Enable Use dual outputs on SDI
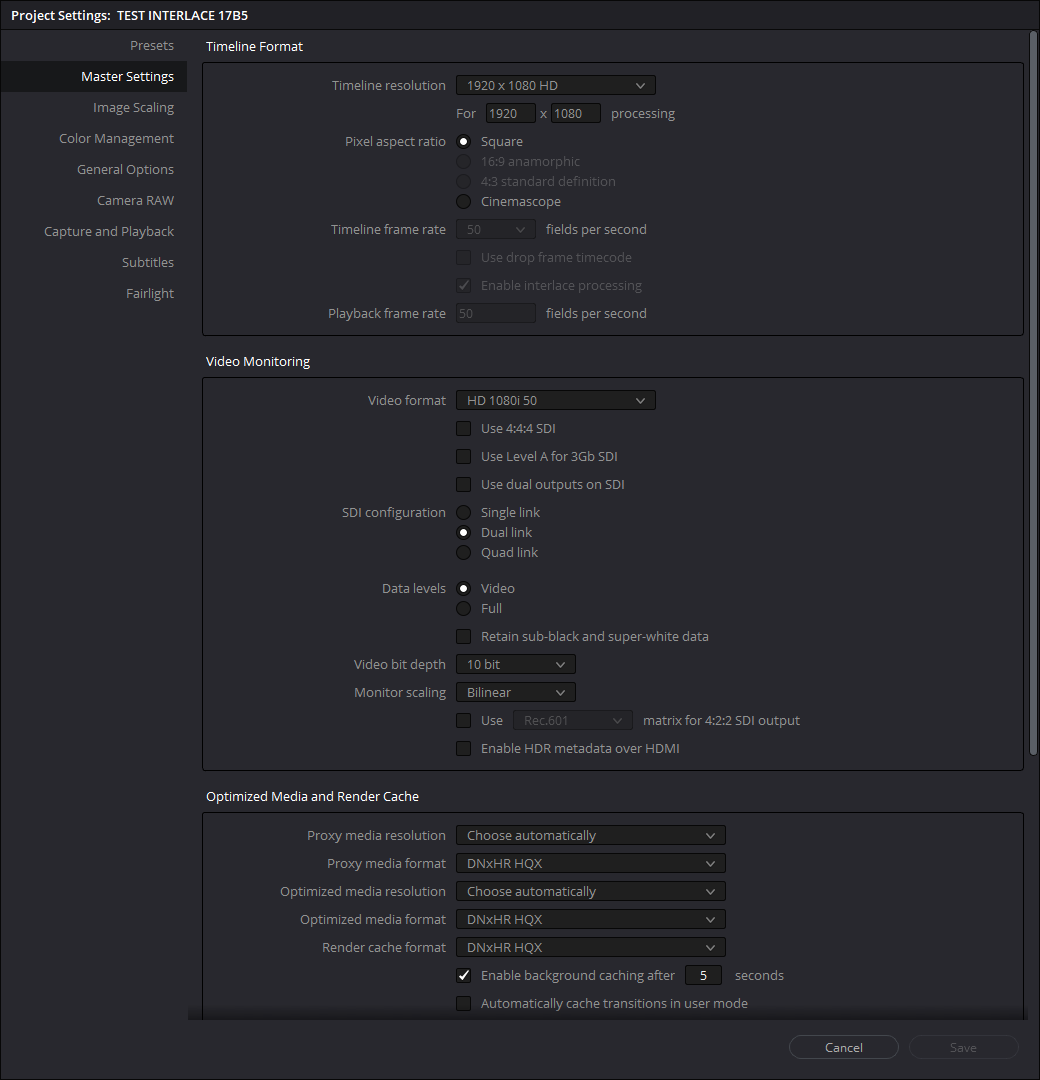The image size is (1040, 1080). pos(464,484)
